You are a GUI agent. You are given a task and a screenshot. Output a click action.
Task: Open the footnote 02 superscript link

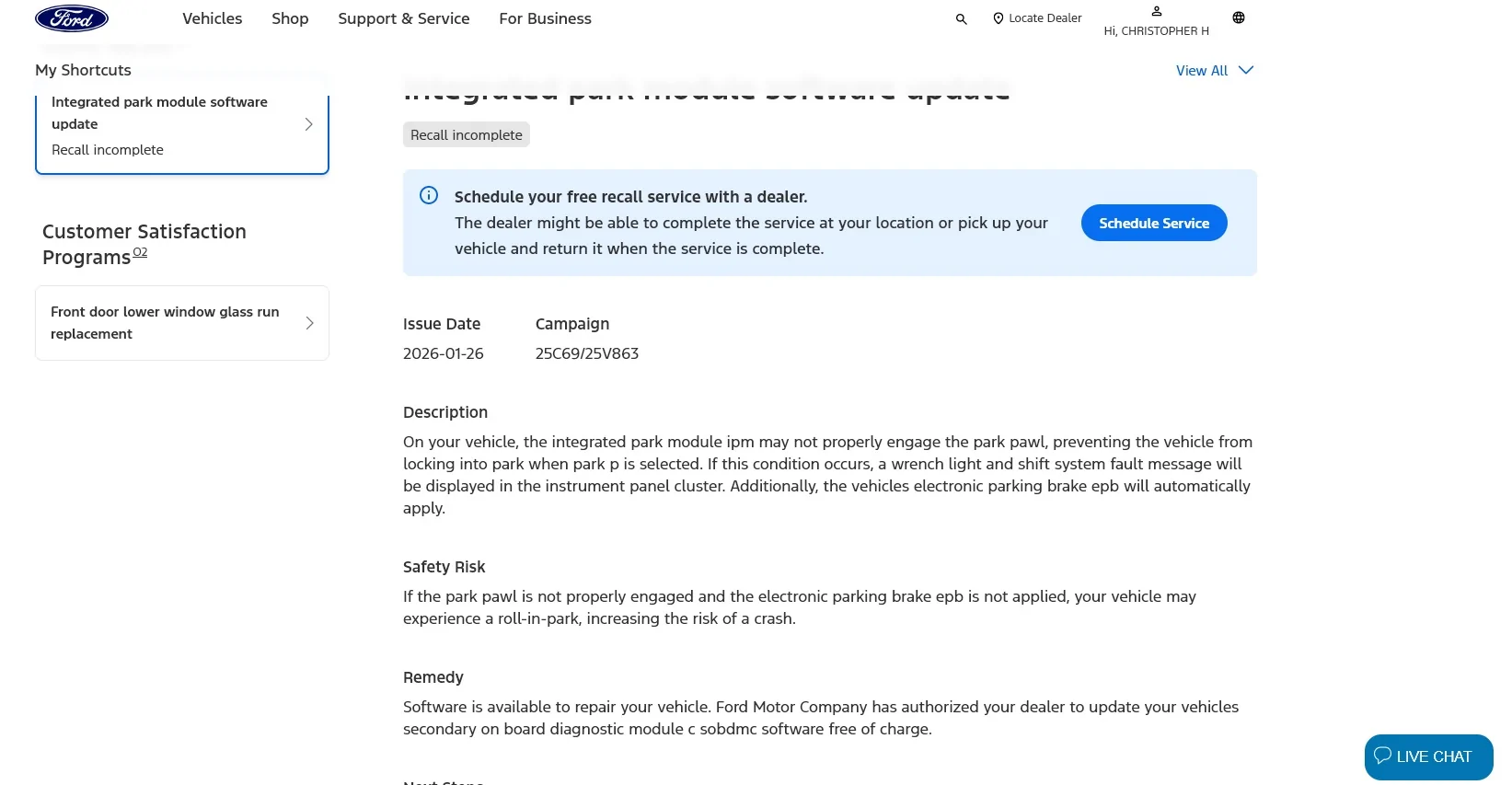click(140, 252)
